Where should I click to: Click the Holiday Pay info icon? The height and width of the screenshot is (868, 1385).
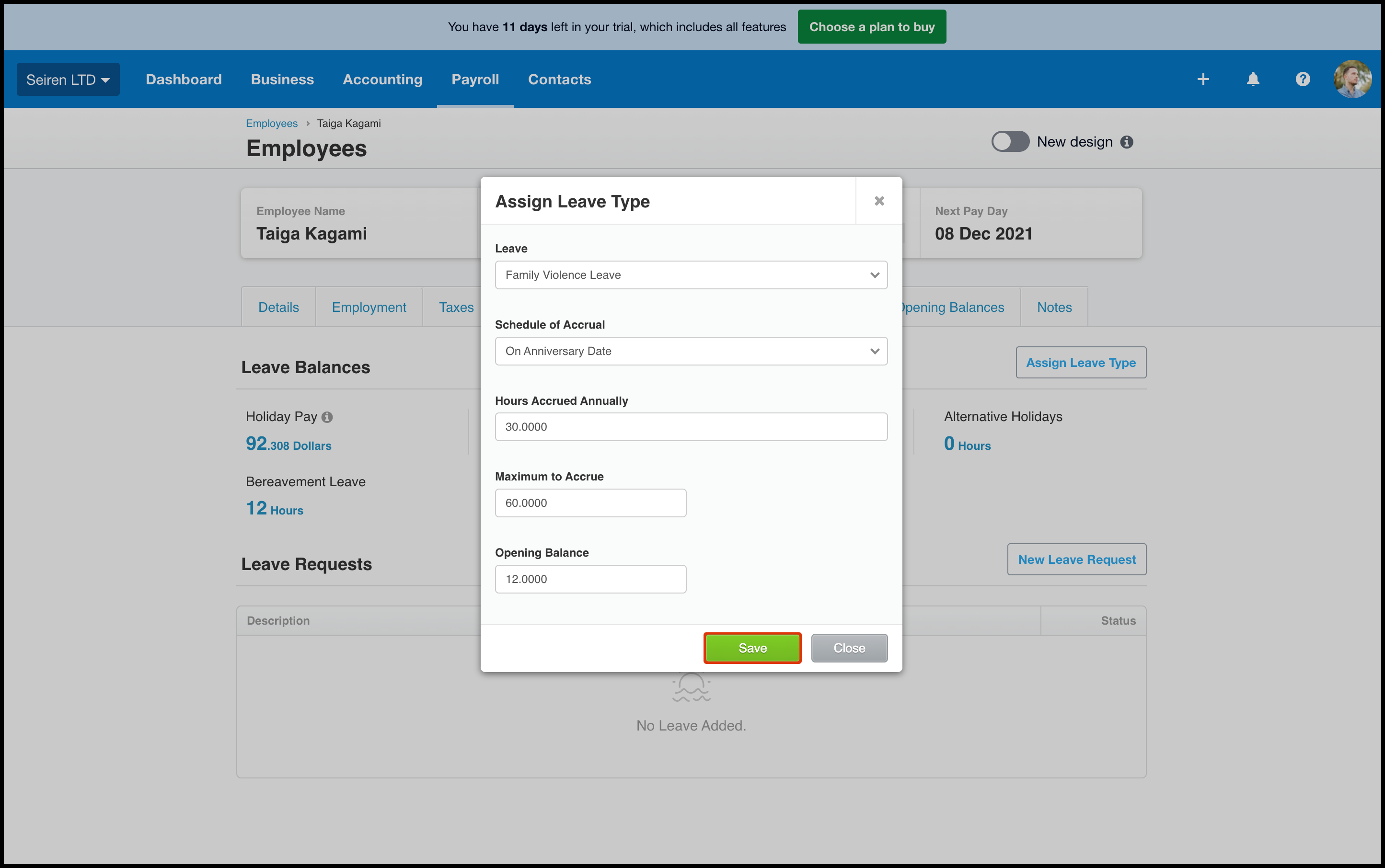tap(327, 417)
